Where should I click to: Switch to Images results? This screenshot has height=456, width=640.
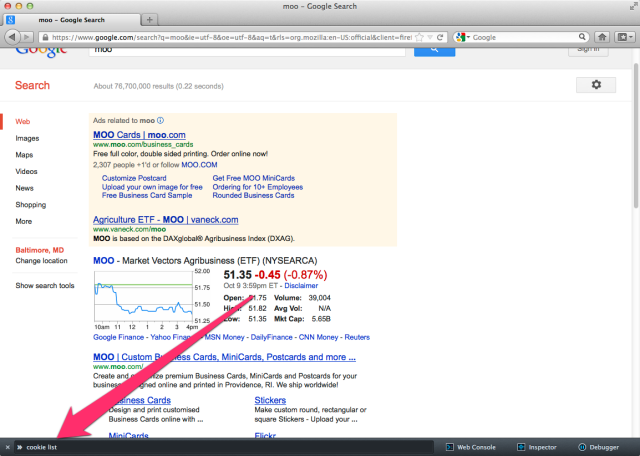pyautogui.click(x=27, y=138)
